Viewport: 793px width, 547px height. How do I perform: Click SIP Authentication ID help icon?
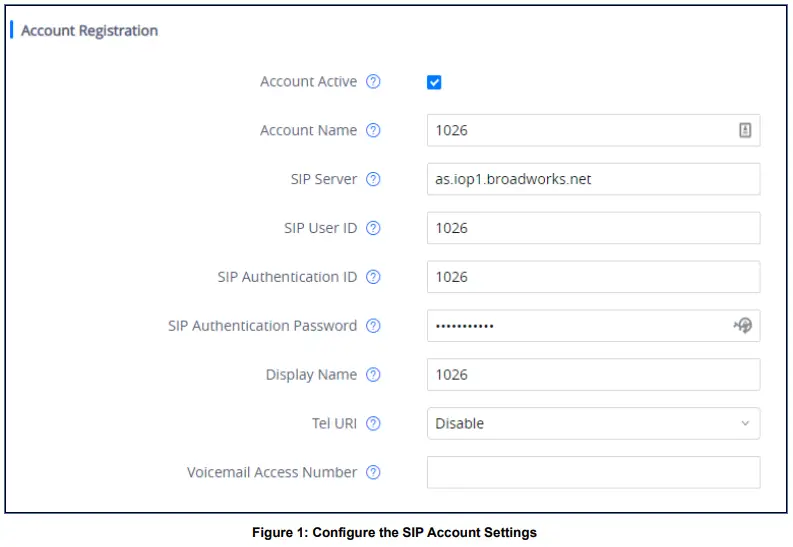(x=373, y=277)
